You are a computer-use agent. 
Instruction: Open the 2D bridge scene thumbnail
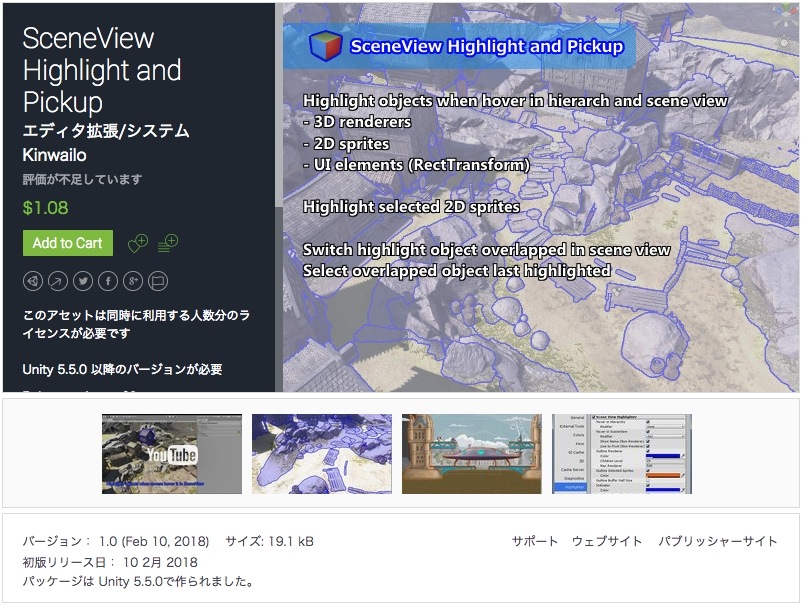(472, 454)
